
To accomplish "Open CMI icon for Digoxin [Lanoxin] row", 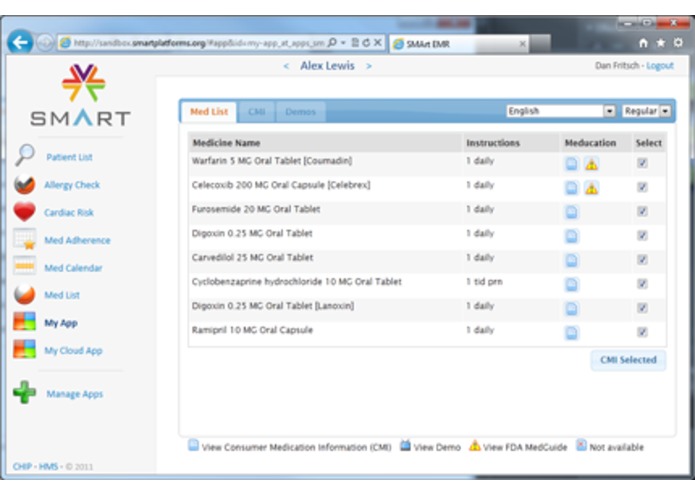I will click(572, 308).
